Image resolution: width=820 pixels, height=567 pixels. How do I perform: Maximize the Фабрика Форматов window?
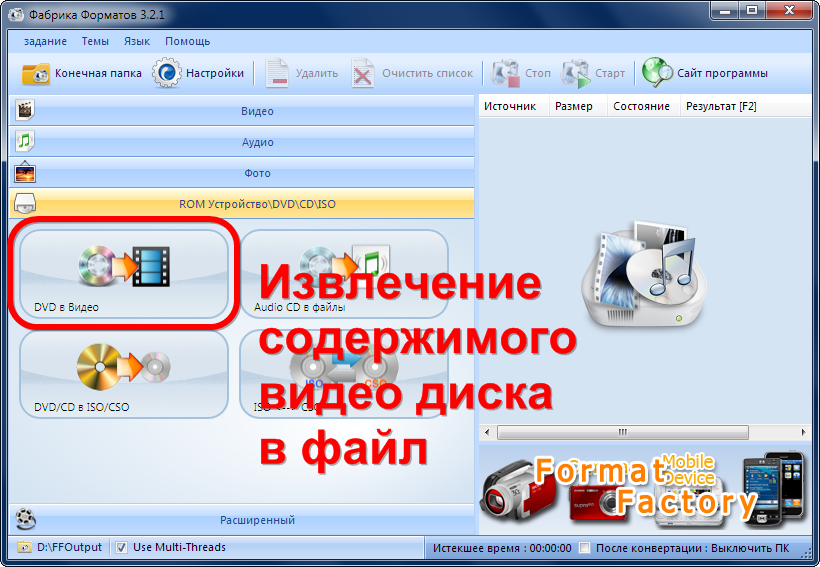click(x=751, y=10)
